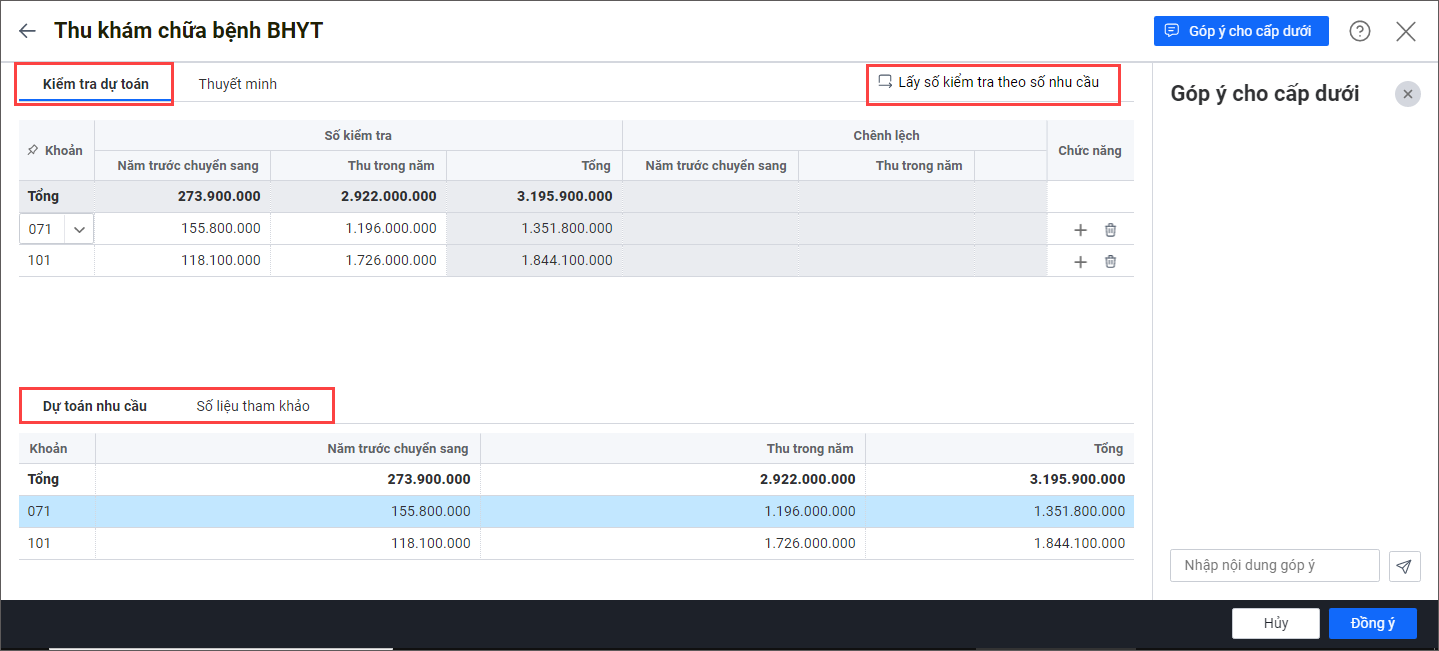This screenshot has width=1439, height=651.
Task: Switch to the Thuyết minh tab
Action: [237, 84]
